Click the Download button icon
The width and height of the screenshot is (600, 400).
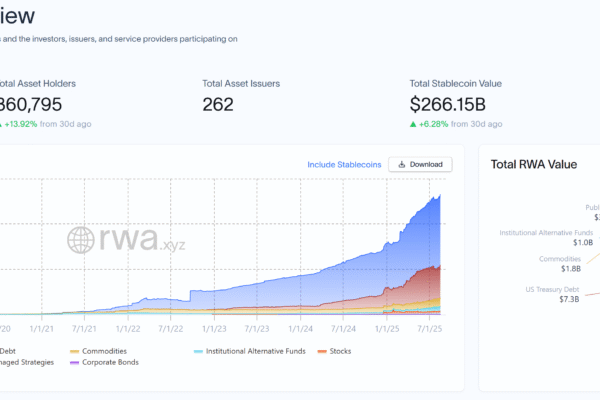pos(402,165)
